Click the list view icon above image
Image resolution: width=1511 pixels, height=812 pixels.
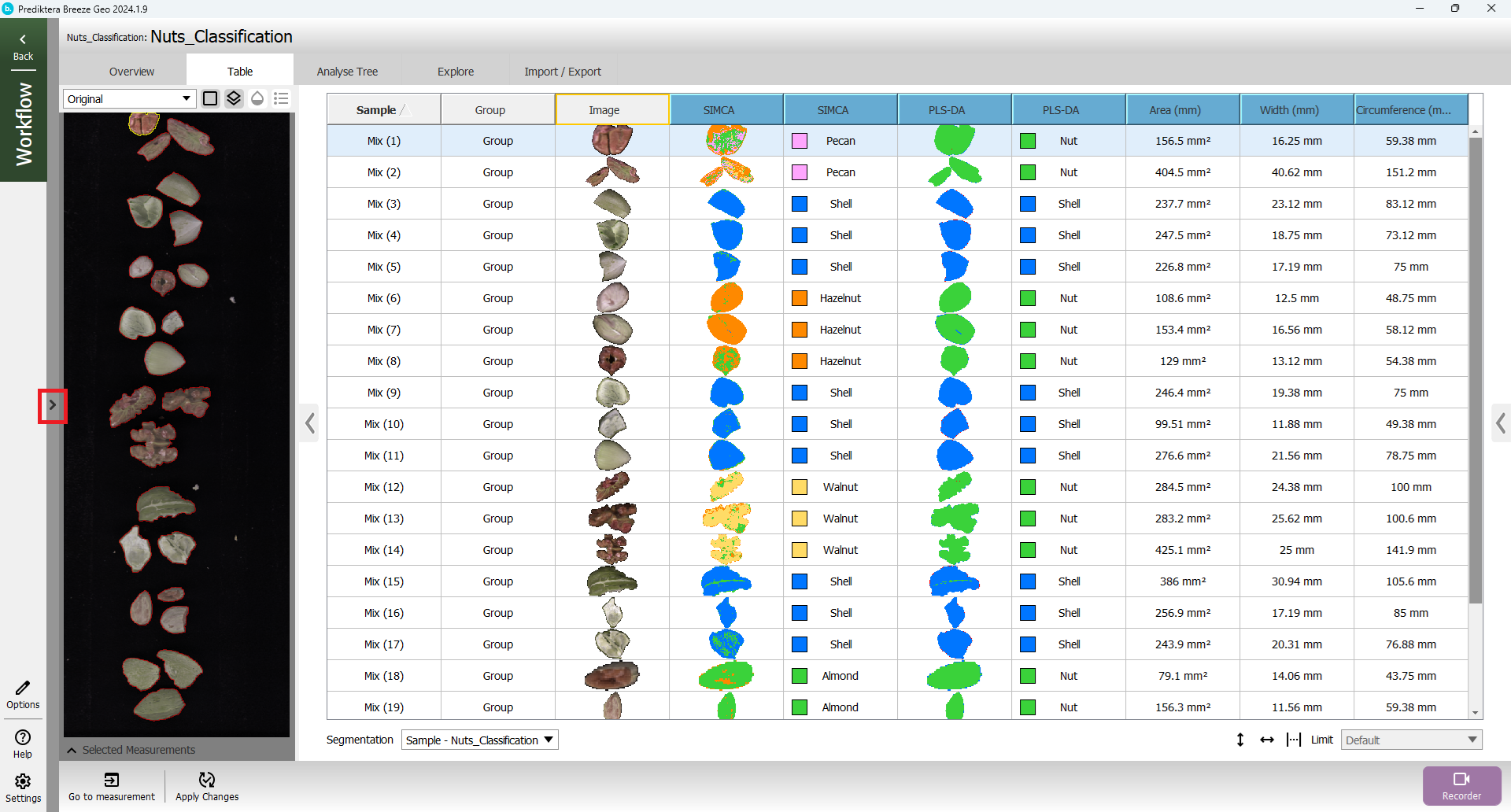tap(281, 98)
